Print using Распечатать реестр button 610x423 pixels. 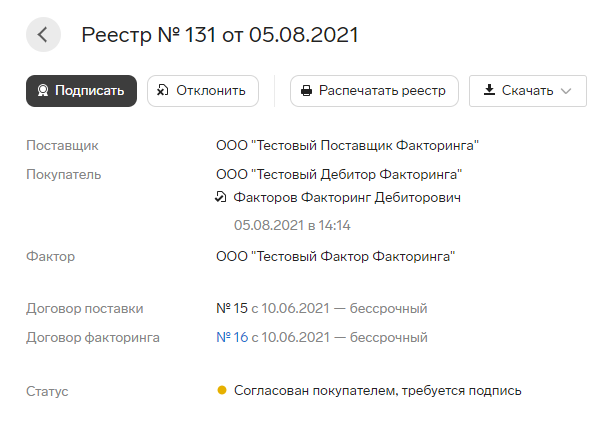tap(374, 91)
